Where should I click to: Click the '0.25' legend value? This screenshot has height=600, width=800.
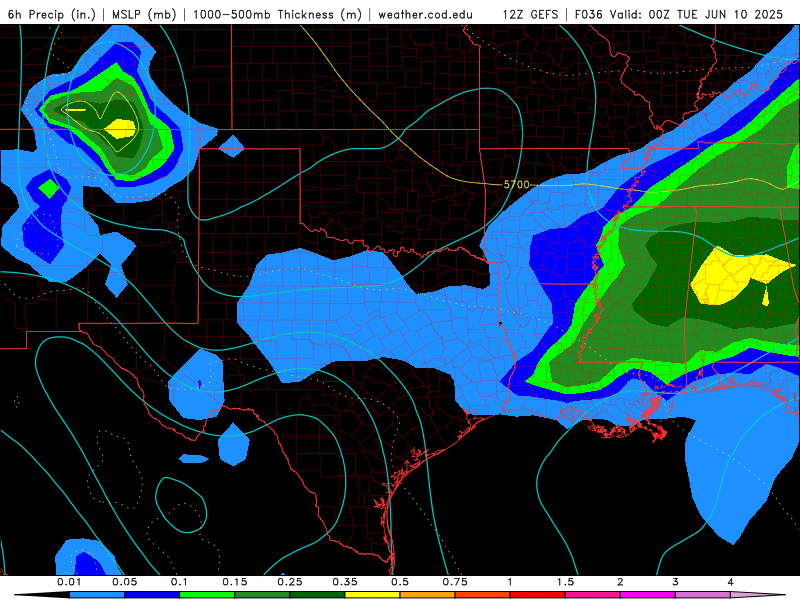pyautogui.click(x=290, y=582)
